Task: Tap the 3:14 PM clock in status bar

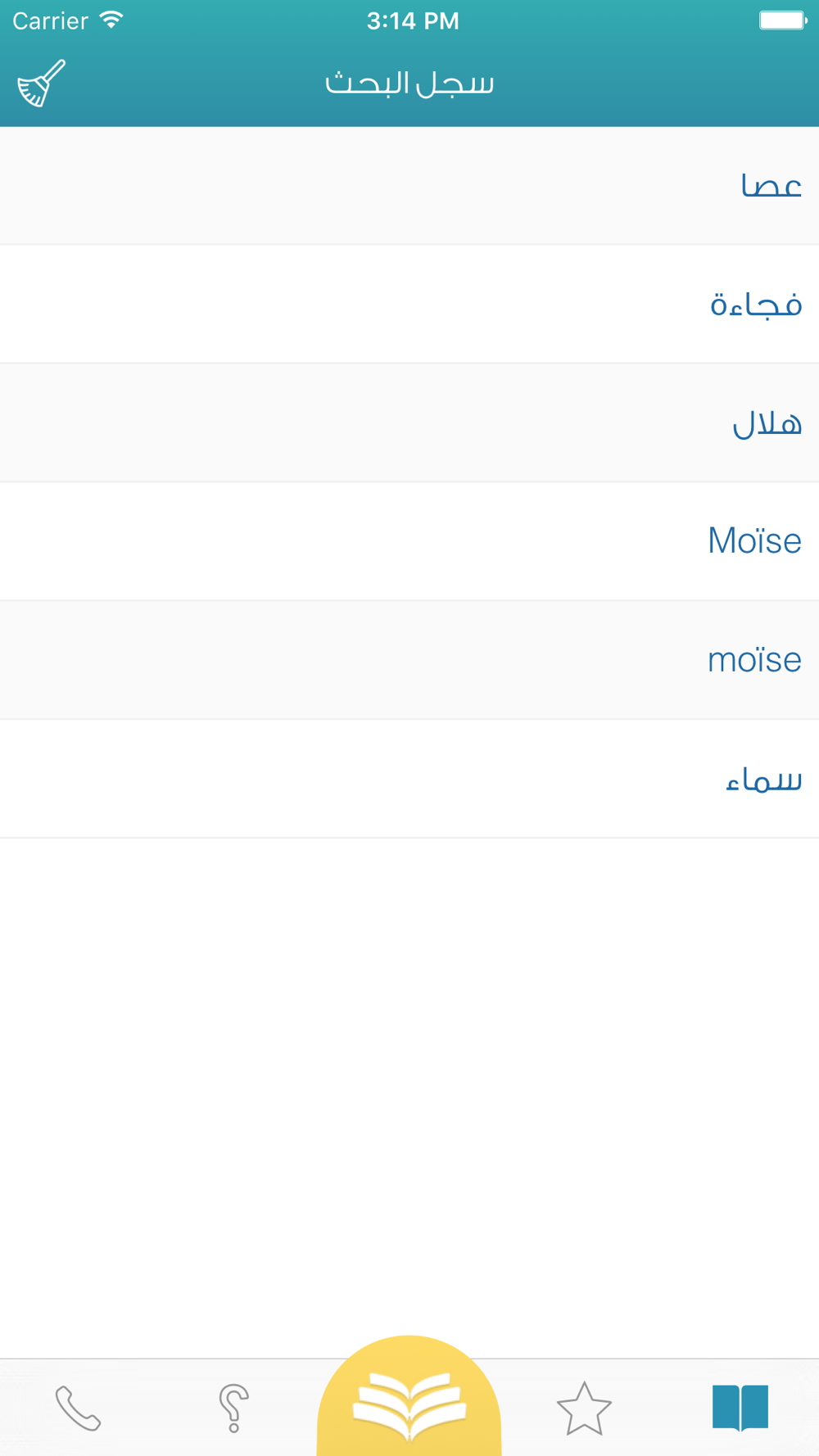Action: (x=413, y=21)
